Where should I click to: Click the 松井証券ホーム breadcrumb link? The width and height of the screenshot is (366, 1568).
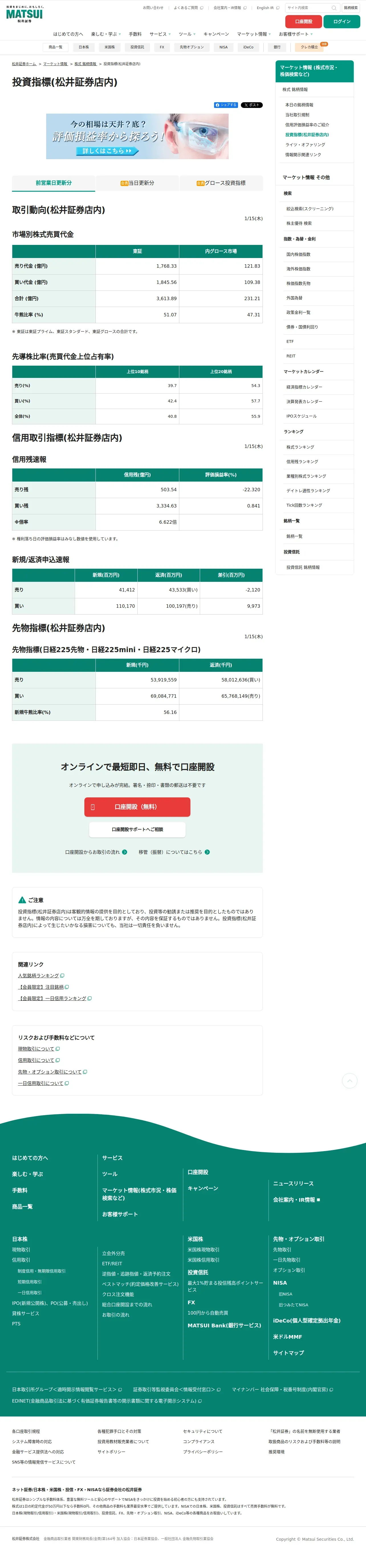(x=24, y=64)
